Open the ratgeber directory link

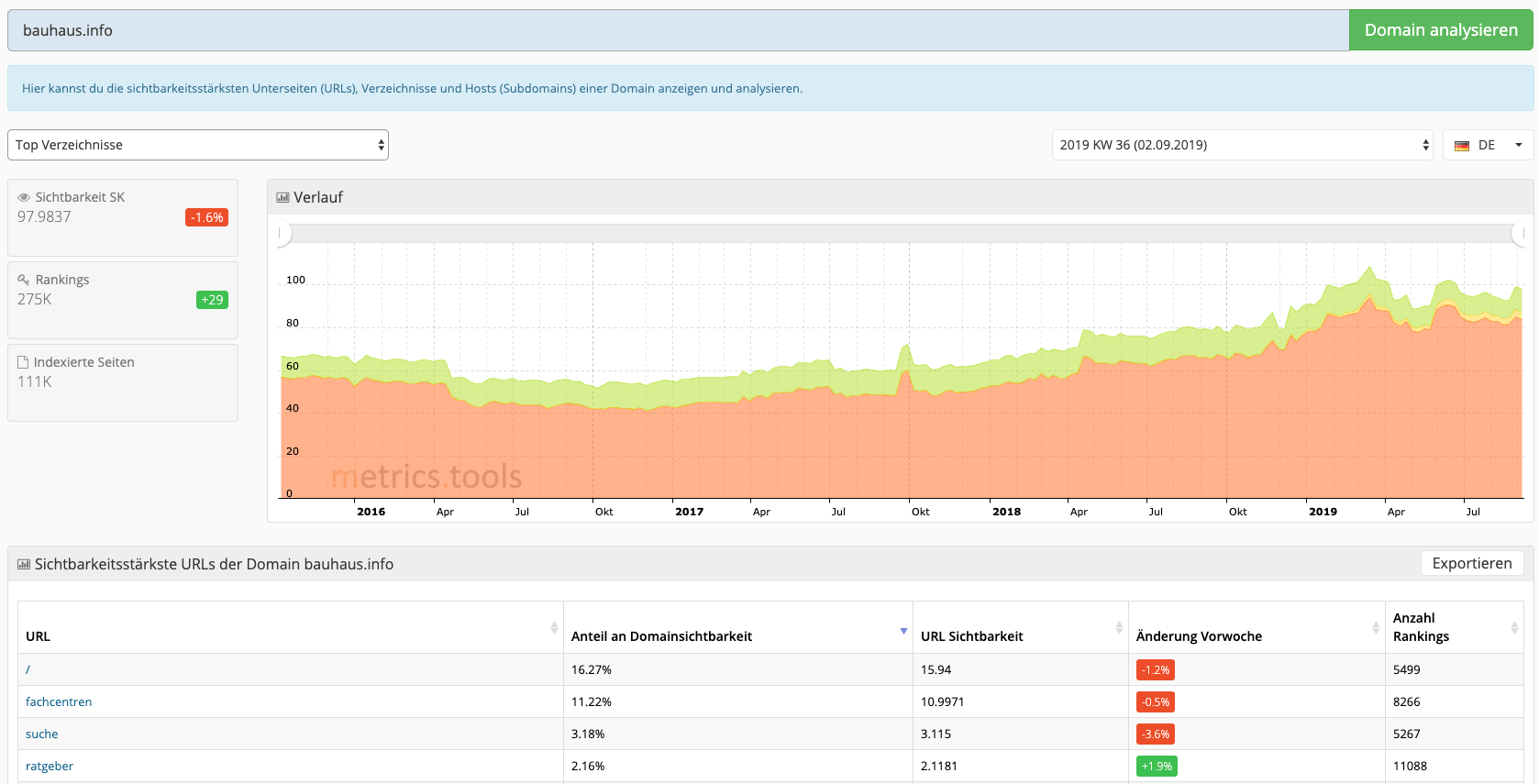[50, 766]
